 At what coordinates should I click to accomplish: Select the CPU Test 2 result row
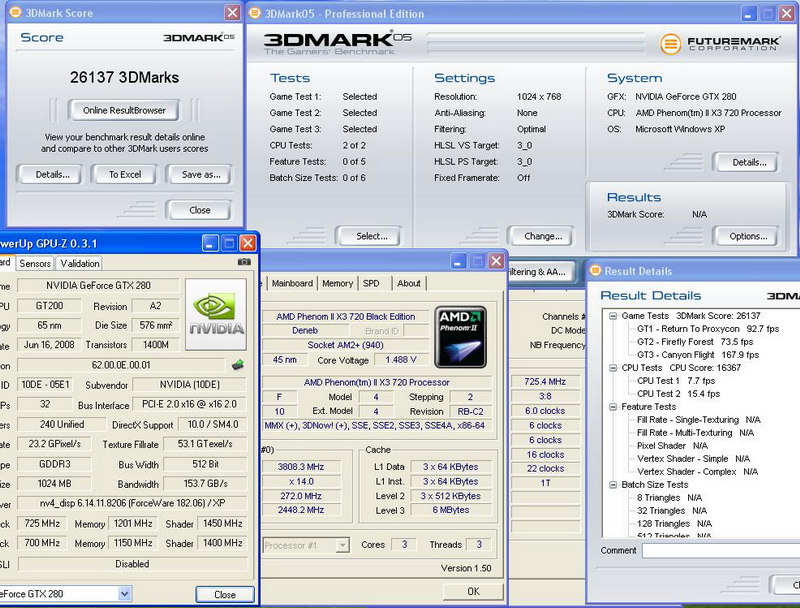click(678, 394)
